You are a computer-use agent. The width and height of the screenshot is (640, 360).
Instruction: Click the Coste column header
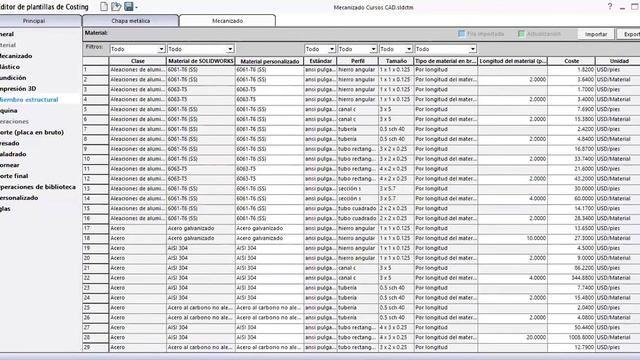tap(571, 61)
